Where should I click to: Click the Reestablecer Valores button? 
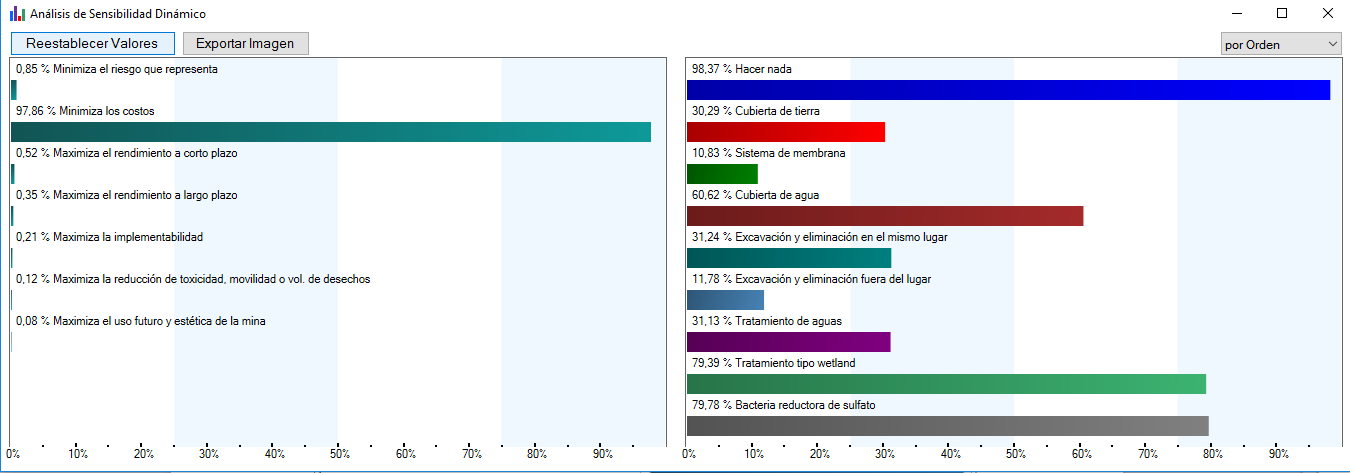click(93, 44)
